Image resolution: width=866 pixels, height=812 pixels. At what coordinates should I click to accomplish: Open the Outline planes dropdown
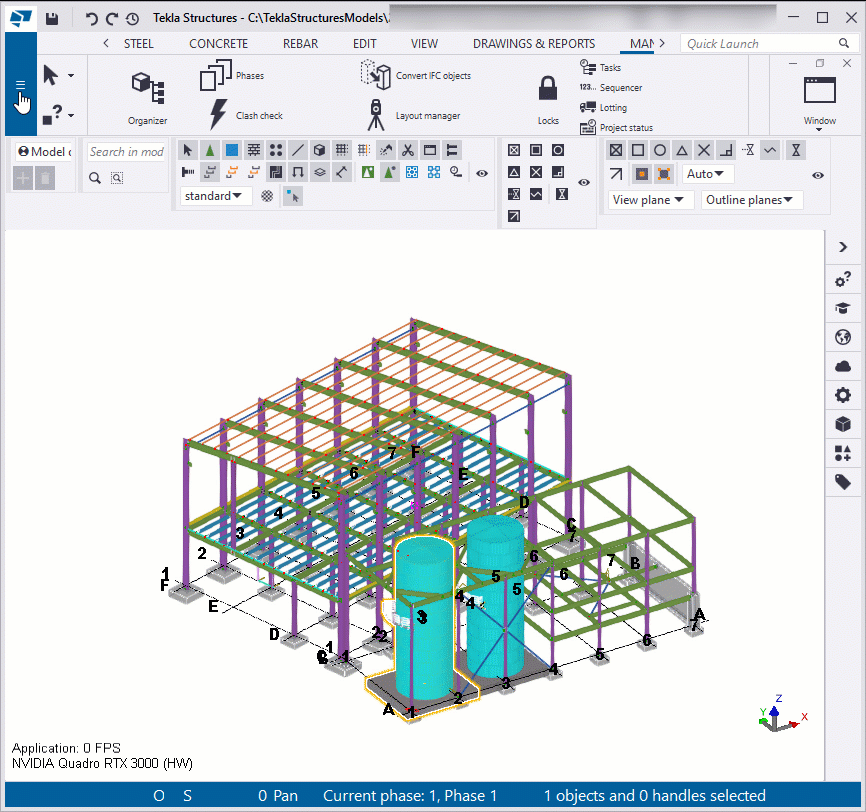[751, 200]
